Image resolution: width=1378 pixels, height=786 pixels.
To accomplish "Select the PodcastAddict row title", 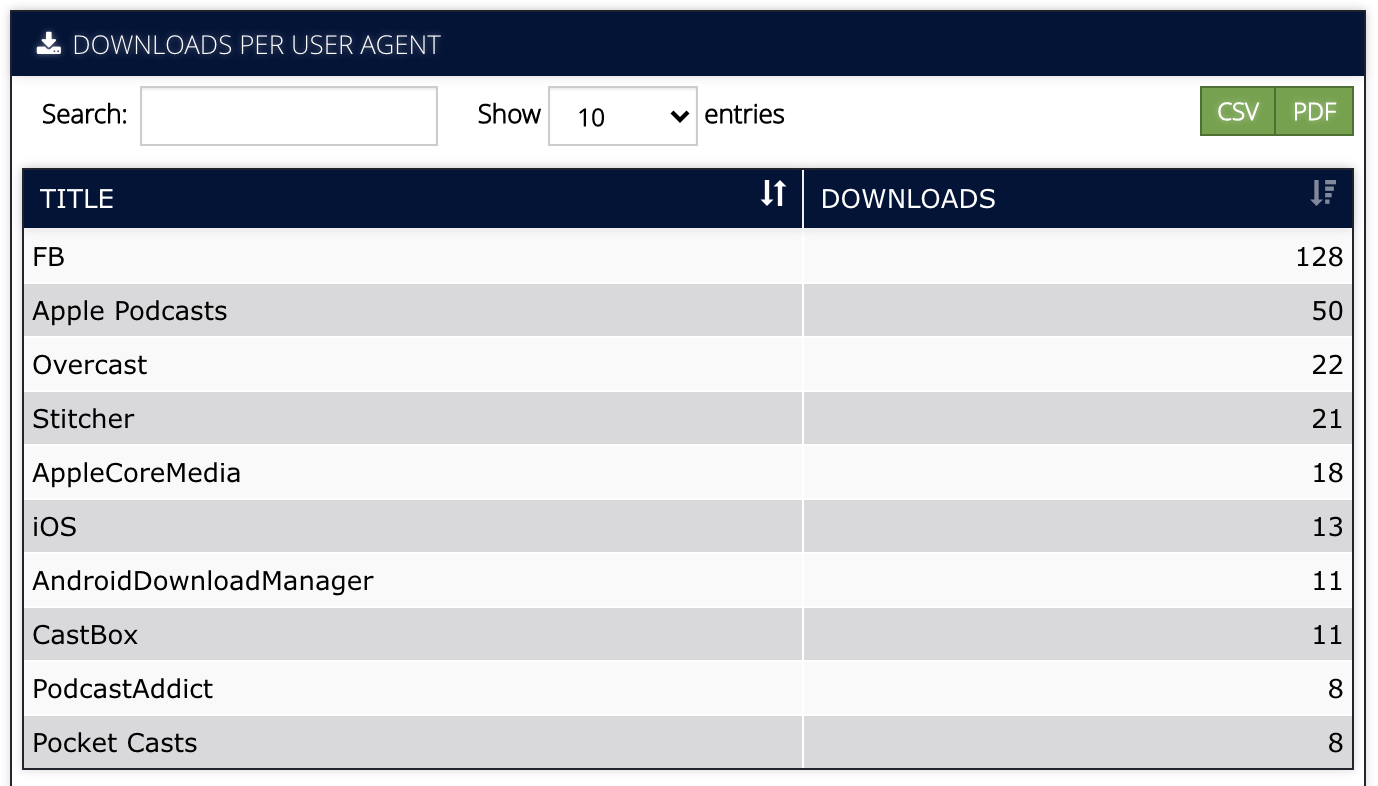I will pos(123,689).
